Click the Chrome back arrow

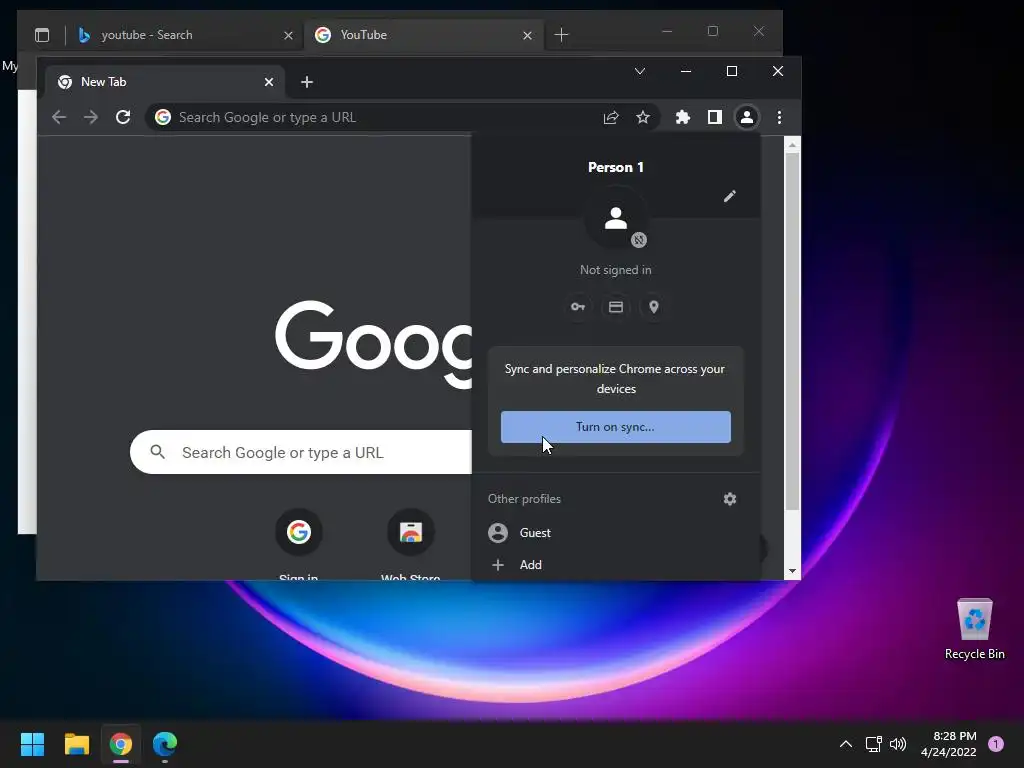[x=59, y=118]
